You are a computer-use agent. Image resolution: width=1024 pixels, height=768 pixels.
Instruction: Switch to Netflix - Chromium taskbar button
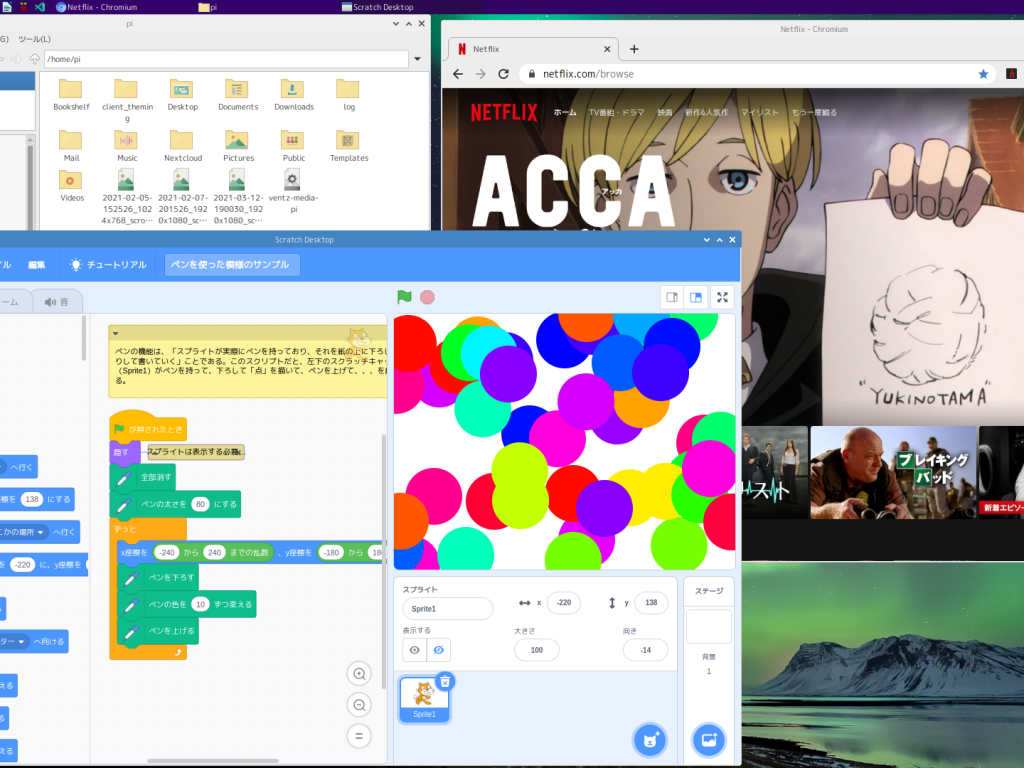97,7
